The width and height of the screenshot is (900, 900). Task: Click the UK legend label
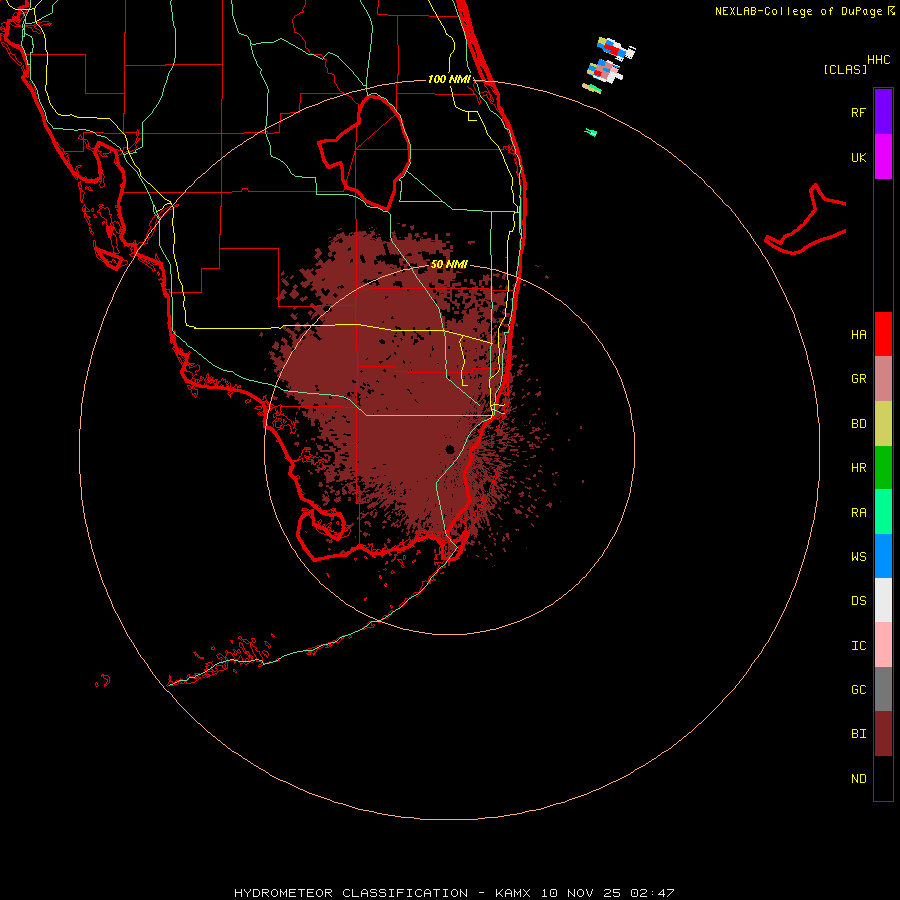click(x=858, y=157)
